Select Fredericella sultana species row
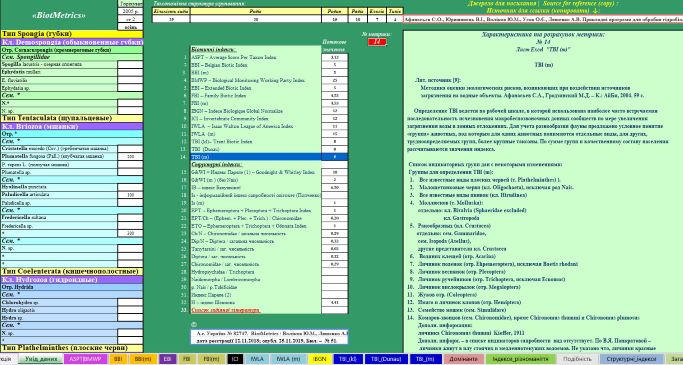The image size is (683, 365). point(59,217)
